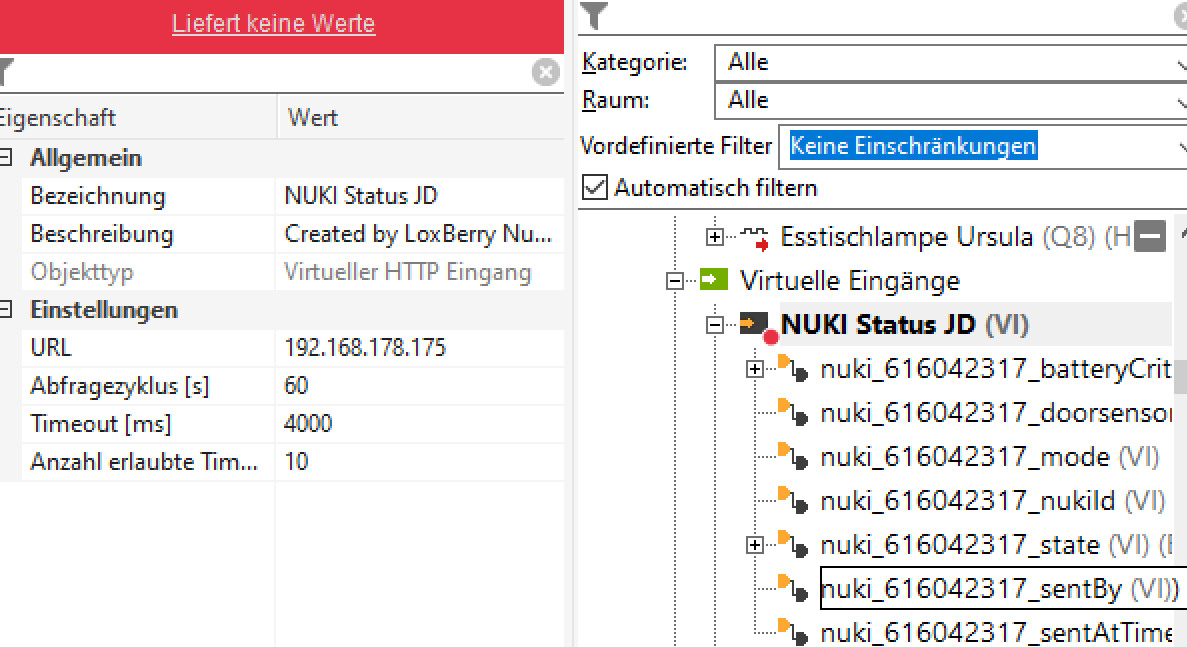Select the filter funnel icon in properties panel
The width and height of the screenshot is (1187, 647).
point(6,72)
